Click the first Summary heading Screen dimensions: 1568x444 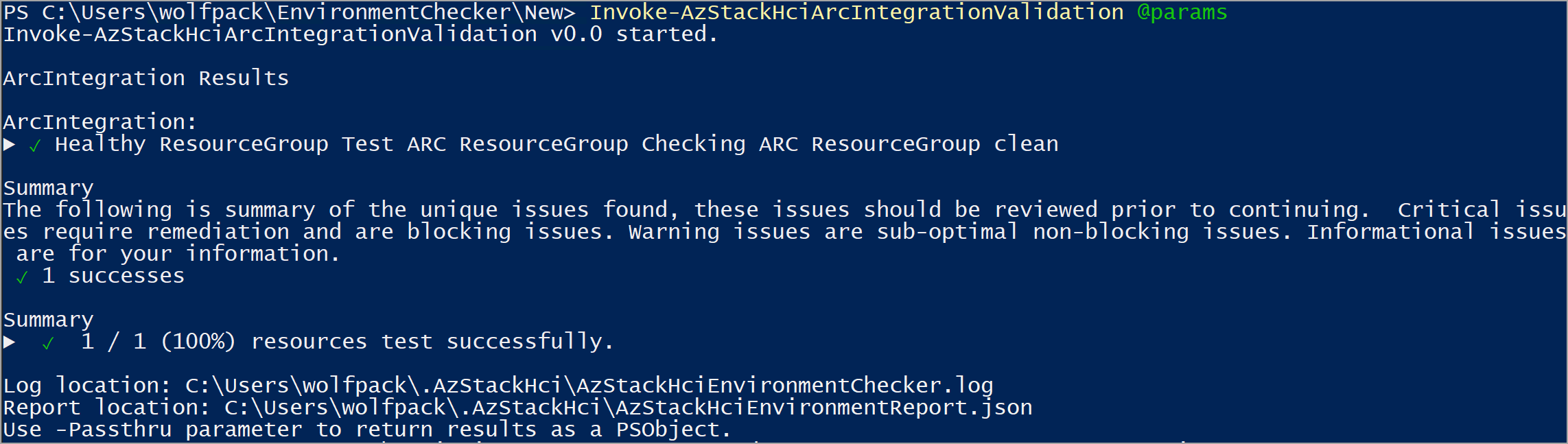click(49, 188)
